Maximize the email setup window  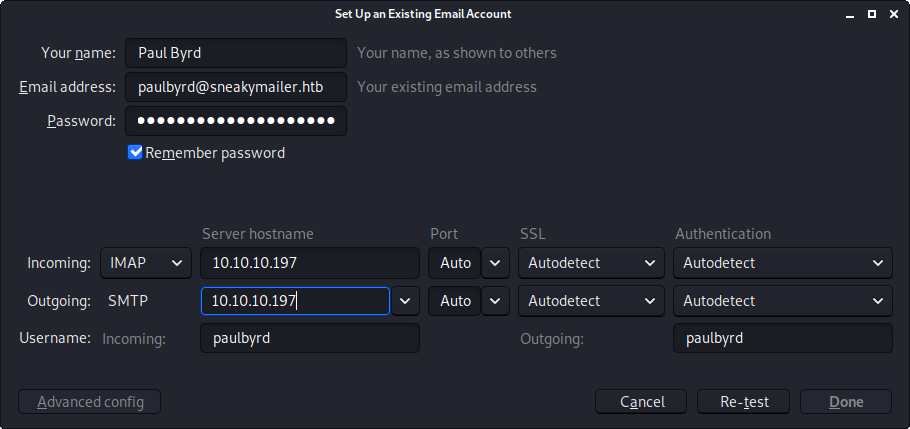tap(871, 14)
